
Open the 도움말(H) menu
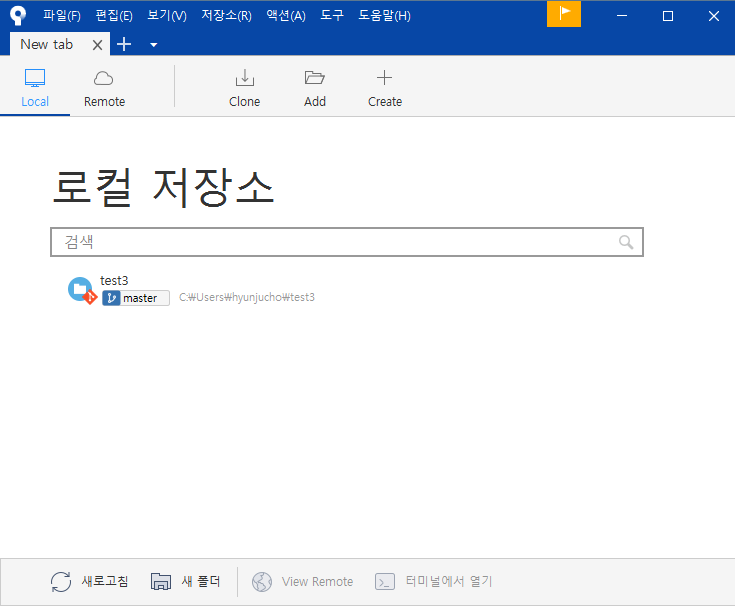point(384,15)
